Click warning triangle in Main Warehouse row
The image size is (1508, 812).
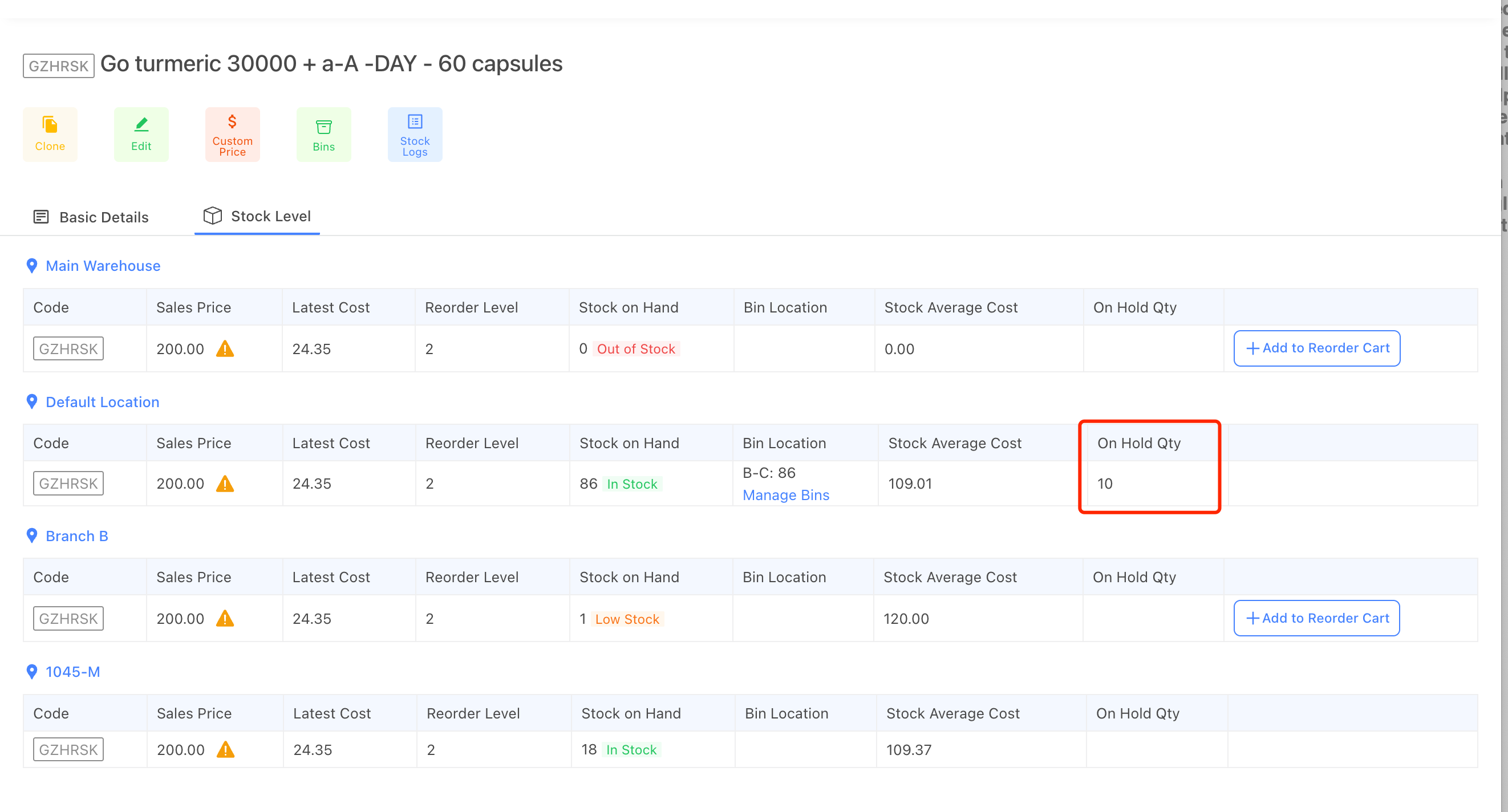(x=225, y=349)
